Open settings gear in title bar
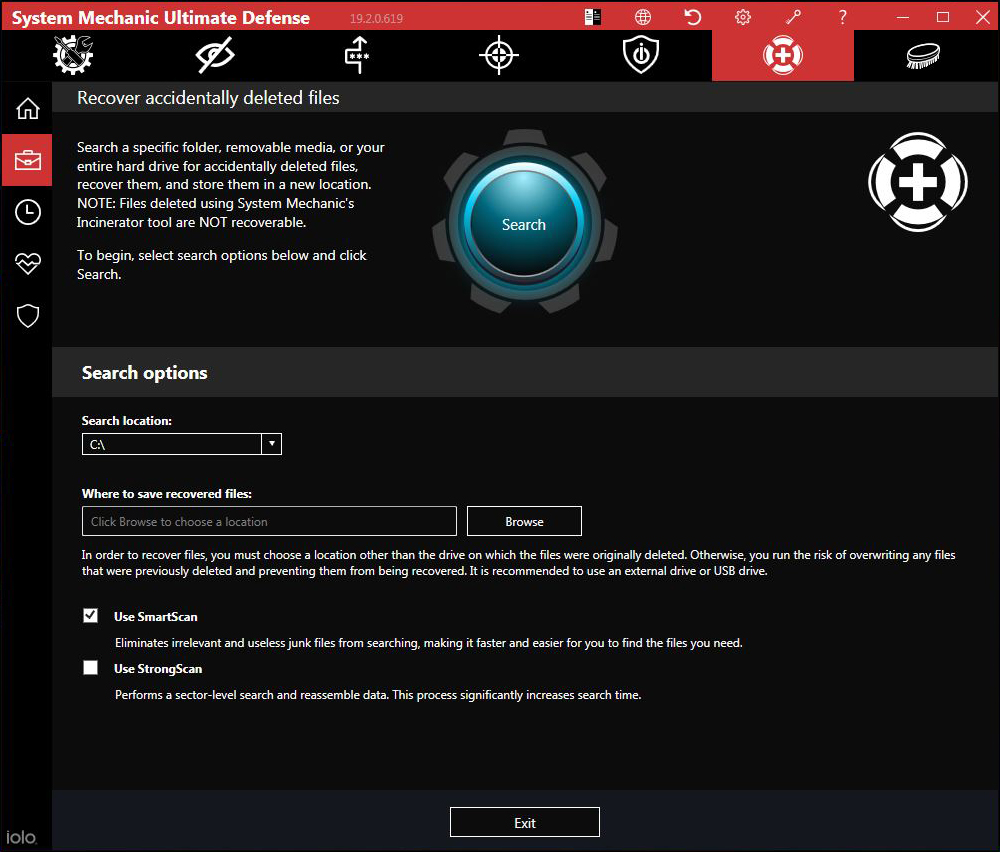Image resolution: width=1000 pixels, height=852 pixels. tap(743, 17)
